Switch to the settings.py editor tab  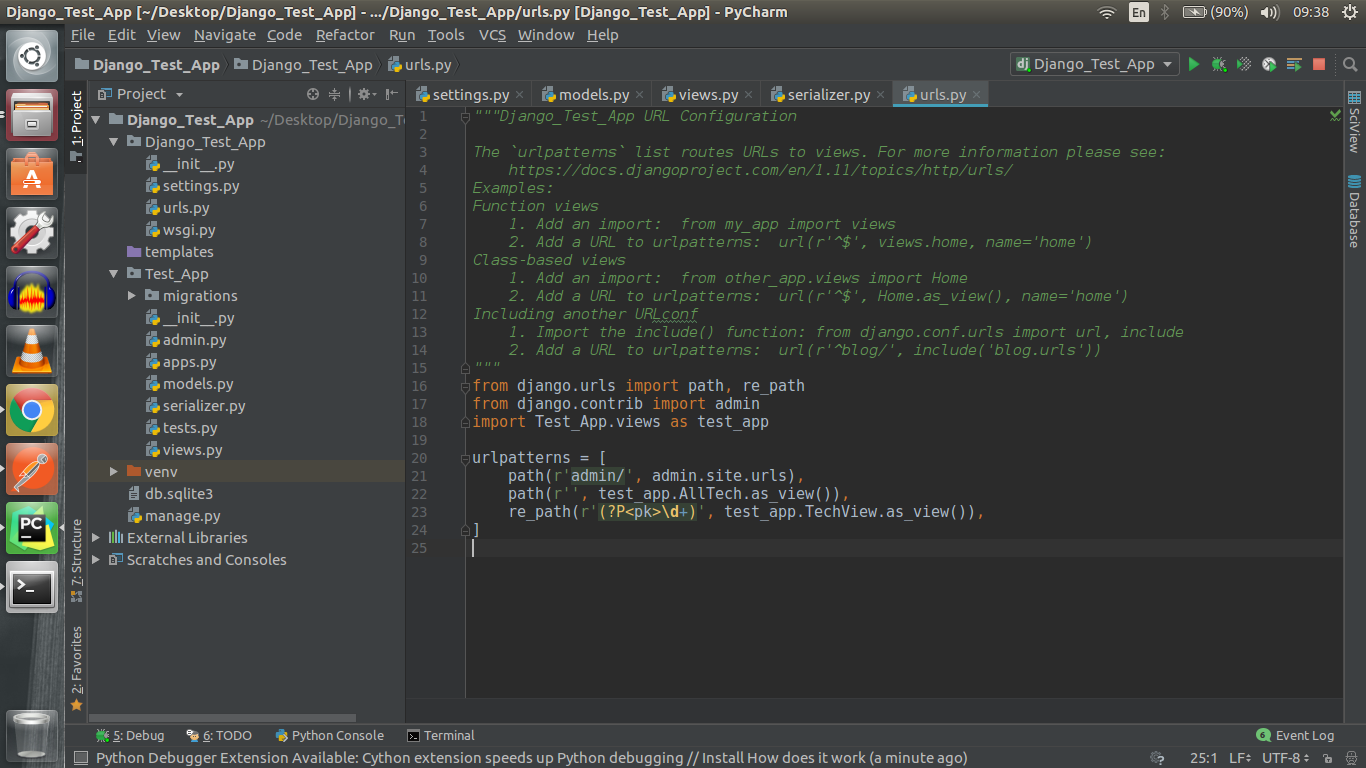[x=471, y=95]
